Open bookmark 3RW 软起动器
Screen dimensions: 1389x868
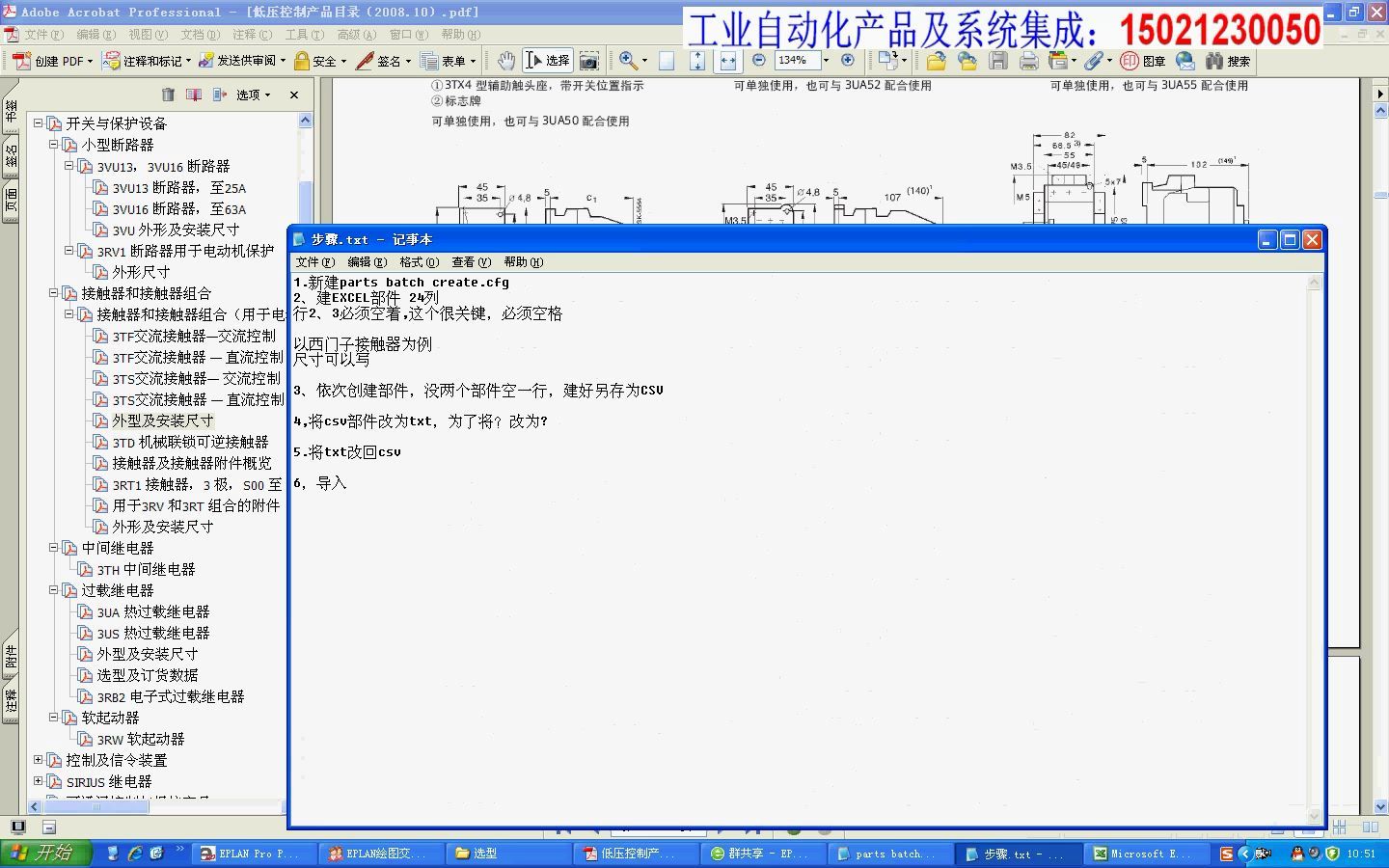click(x=140, y=739)
